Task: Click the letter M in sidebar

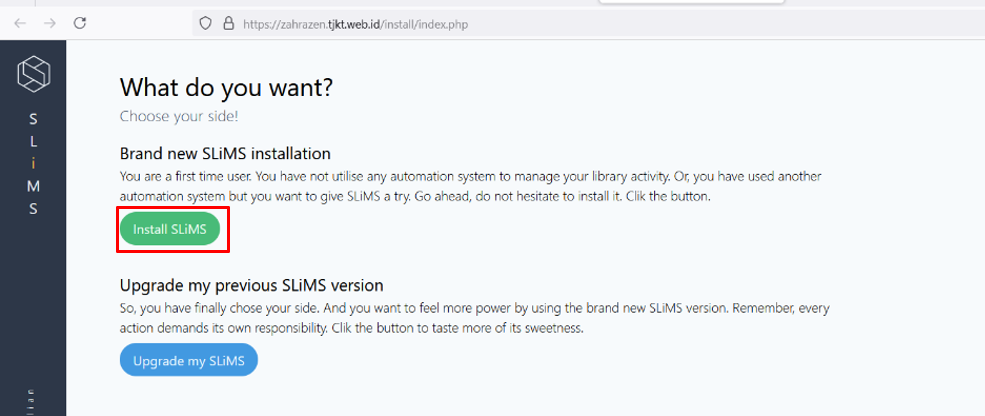Action: tap(33, 186)
